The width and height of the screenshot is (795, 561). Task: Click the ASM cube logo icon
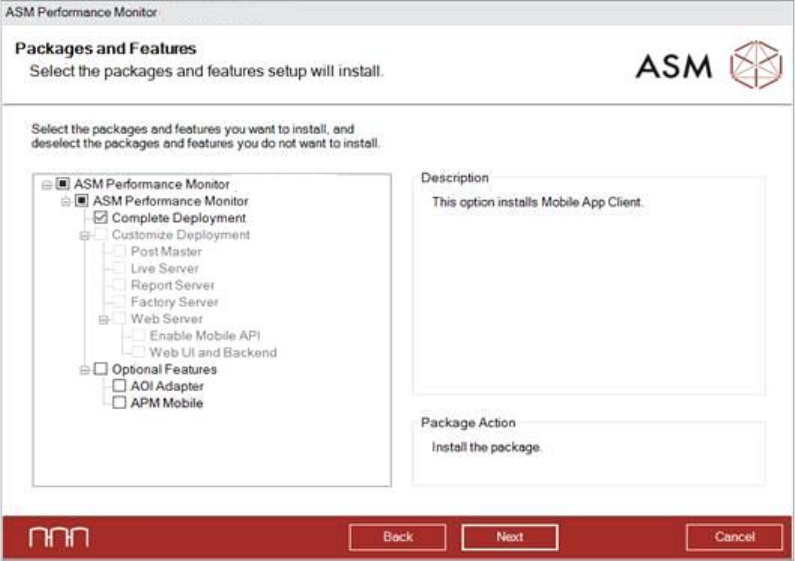756,65
